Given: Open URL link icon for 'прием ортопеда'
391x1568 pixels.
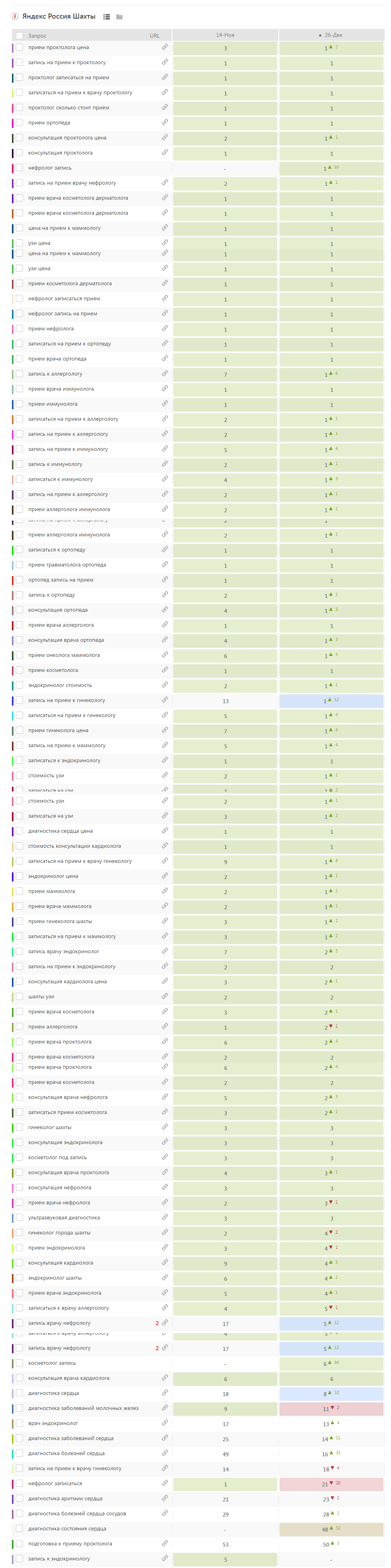Looking at the screenshot, I should click(x=165, y=122).
